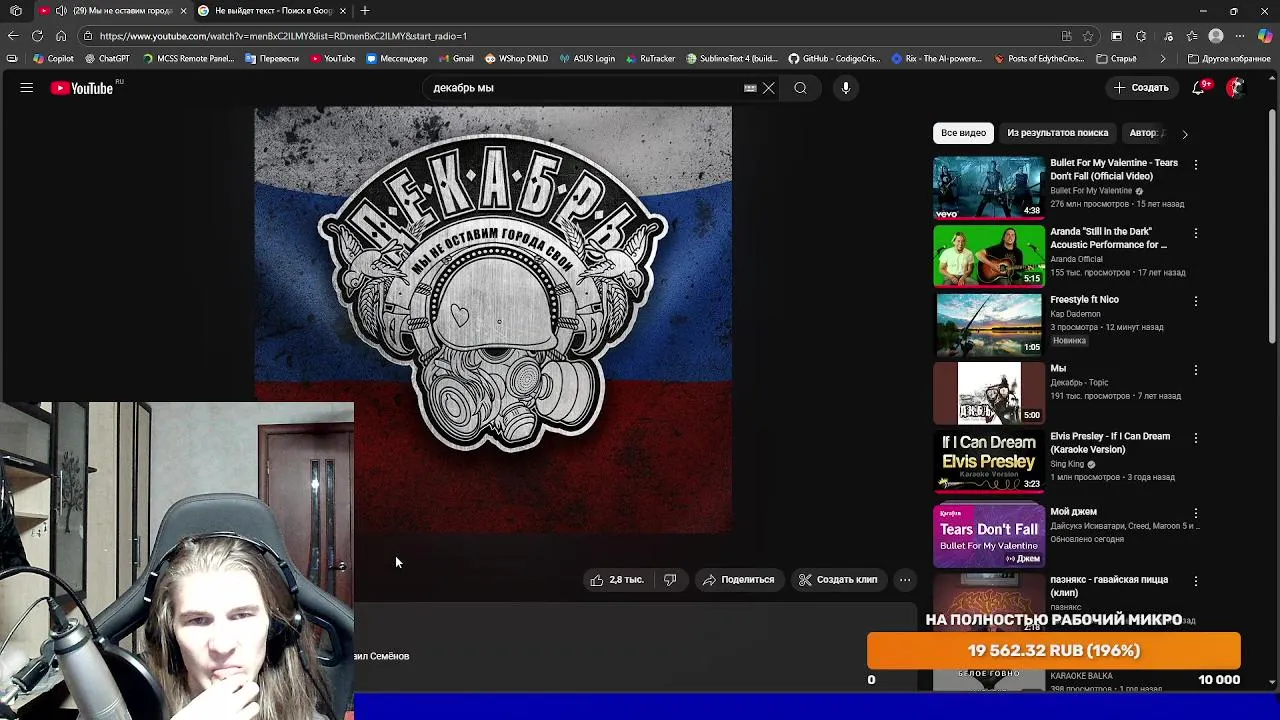Image resolution: width=1280 pixels, height=720 pixels.
Task: Open the Edge settings and more ellipsis
Action: 1240,36
